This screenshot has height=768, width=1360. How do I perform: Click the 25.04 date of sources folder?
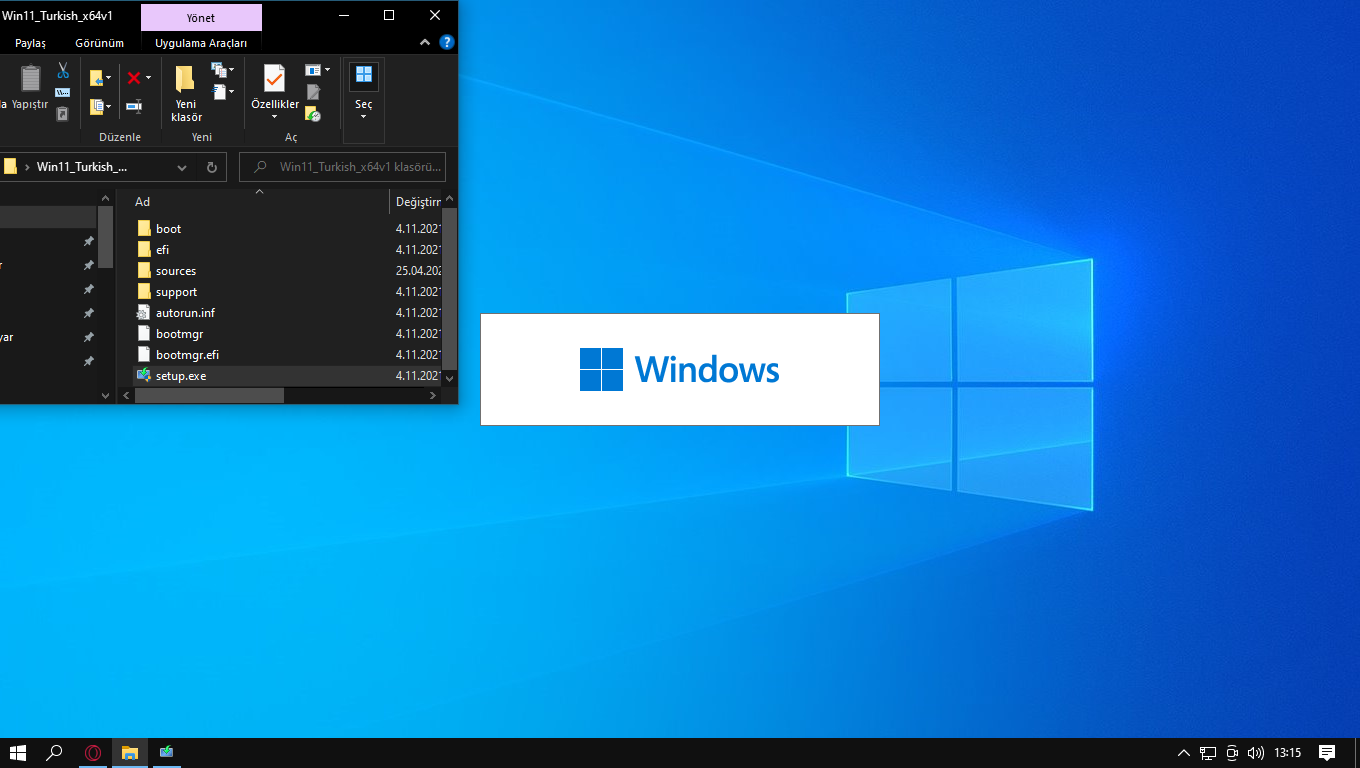[418, 271]
